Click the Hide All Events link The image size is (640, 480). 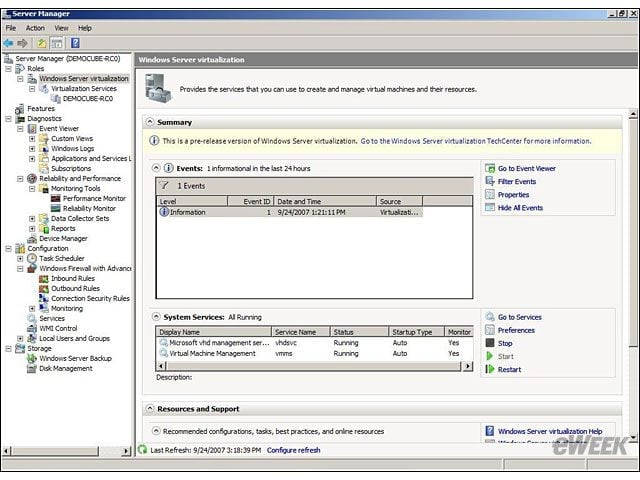pos(520,207)
